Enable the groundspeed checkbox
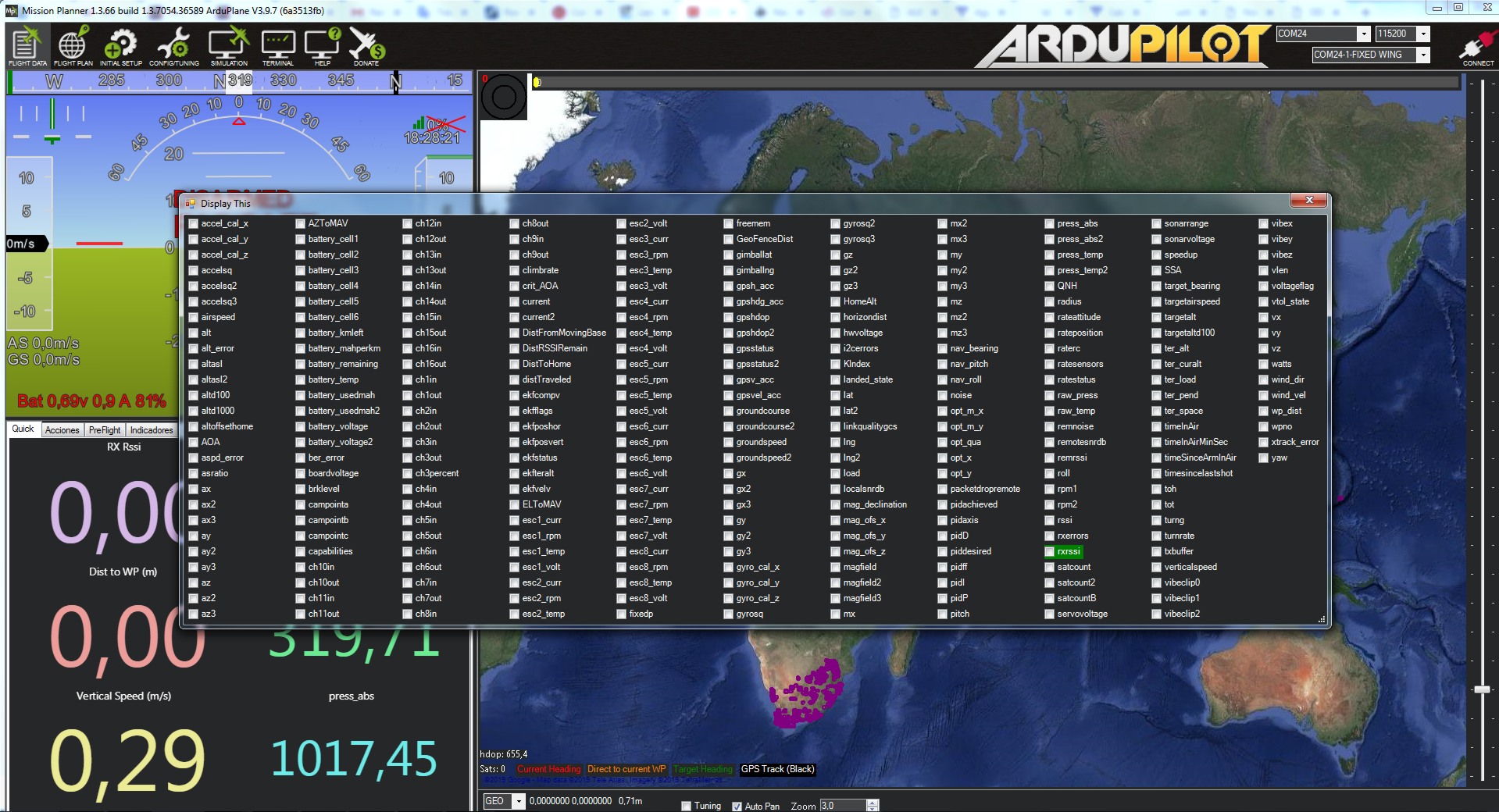Screen dimensions: 1499x812 [x=729, y=442]
